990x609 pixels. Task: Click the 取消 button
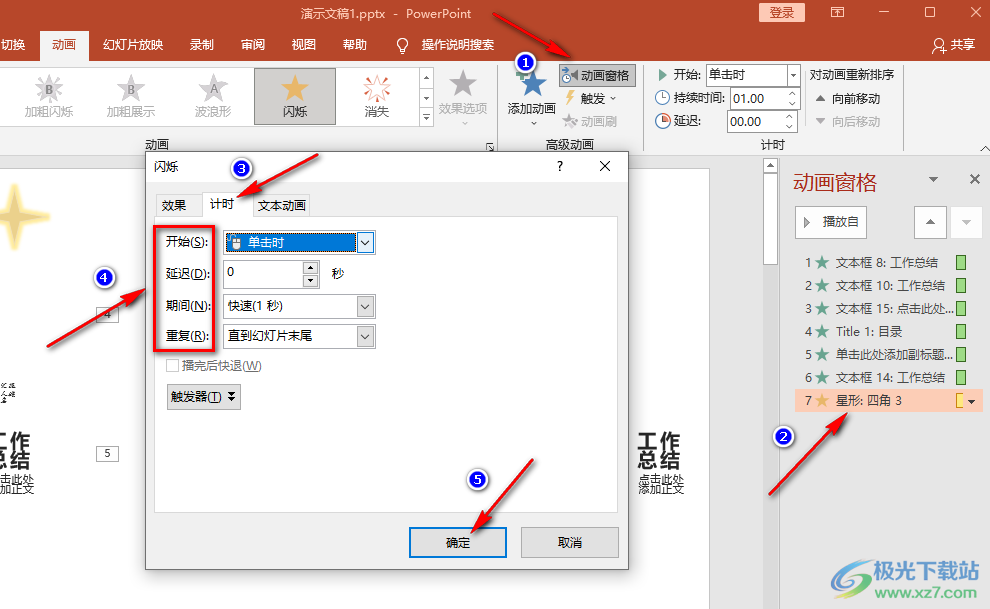pyautogui.click(x=570, y=543)
